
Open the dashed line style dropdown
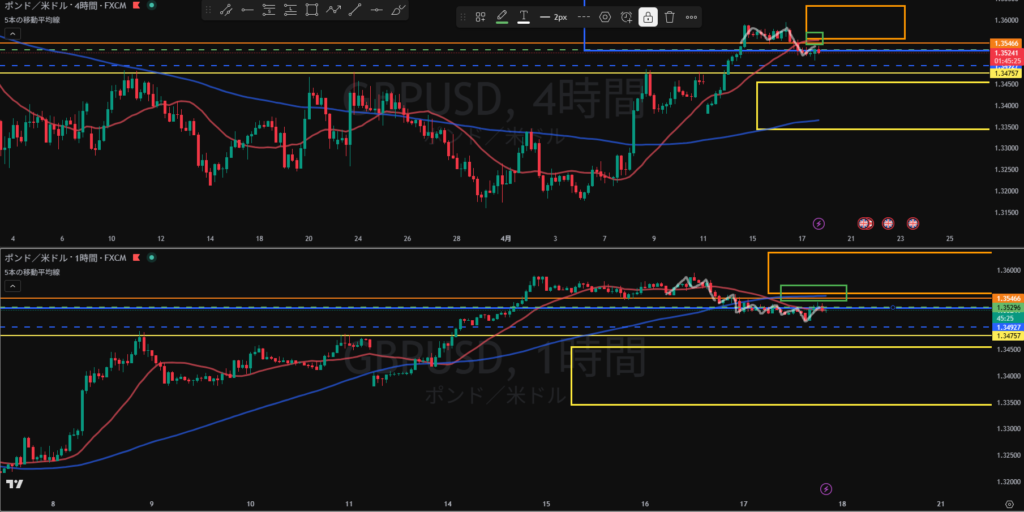[582, 17]
